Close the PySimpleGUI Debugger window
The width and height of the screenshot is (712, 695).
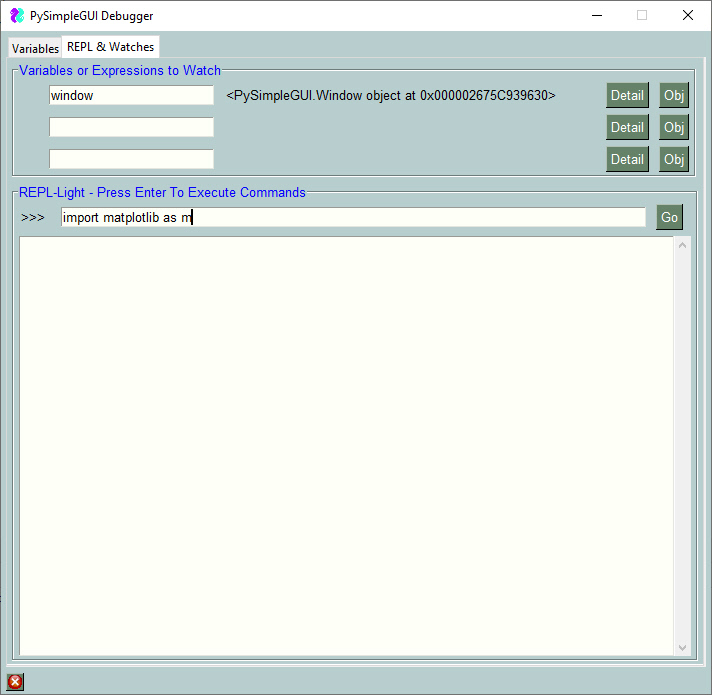tap(687, 15)
